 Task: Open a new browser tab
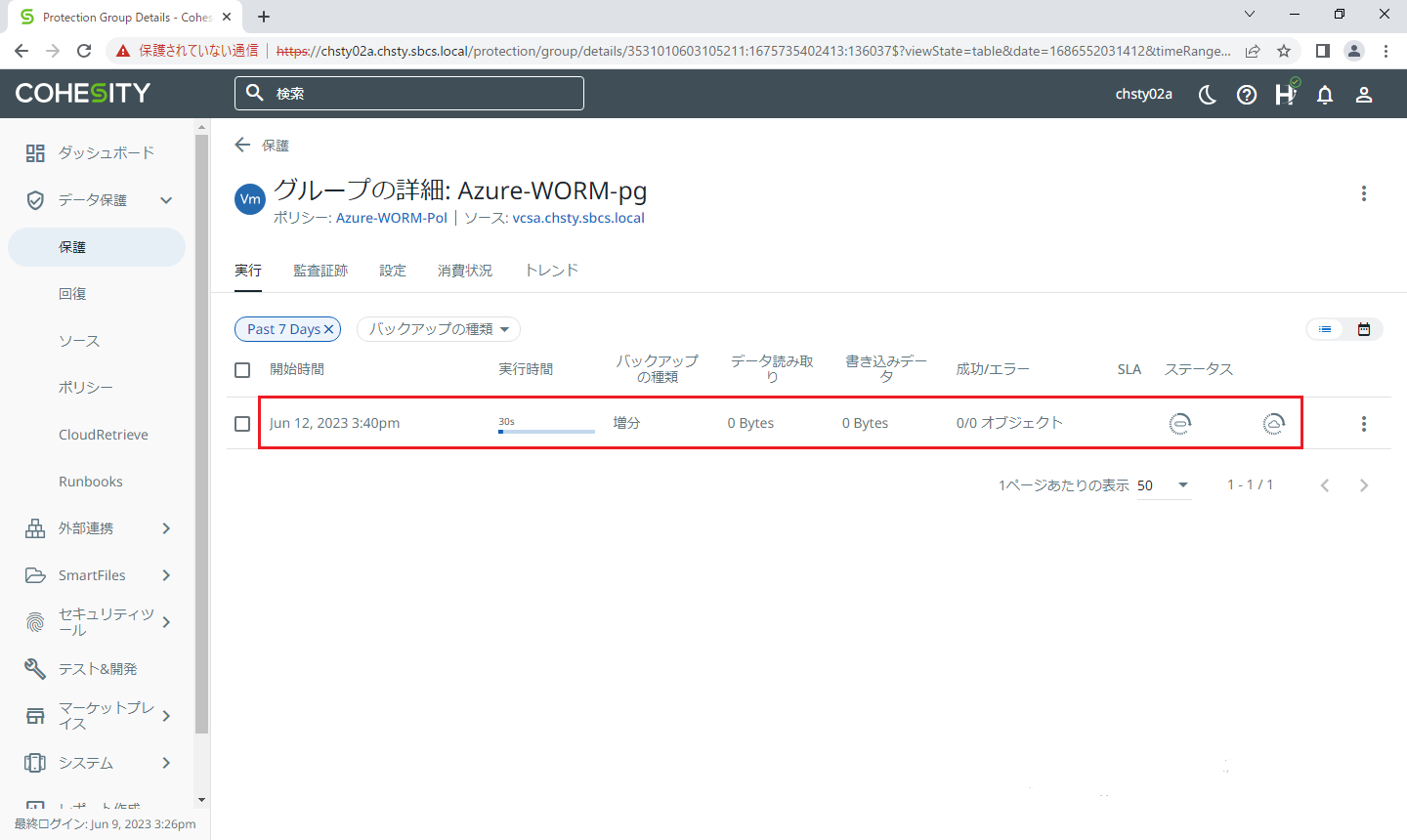pos(264,16)
